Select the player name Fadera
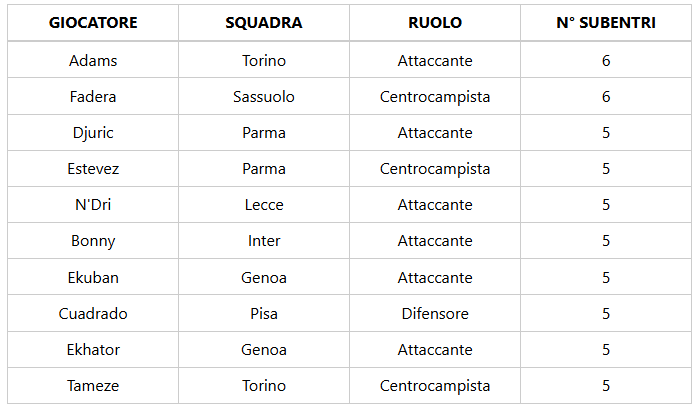This screenshot has height=414, width=698. (x=93, y=97)
